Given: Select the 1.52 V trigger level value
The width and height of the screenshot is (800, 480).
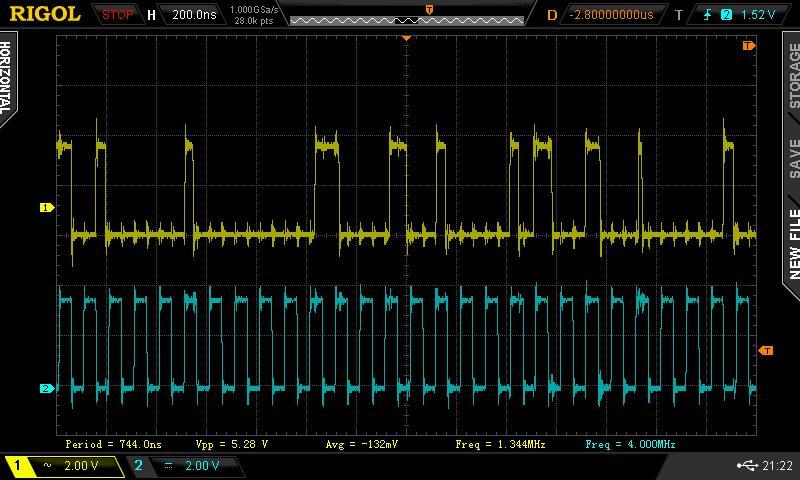Looking at the screenshot, I should (x=758, y=15).
